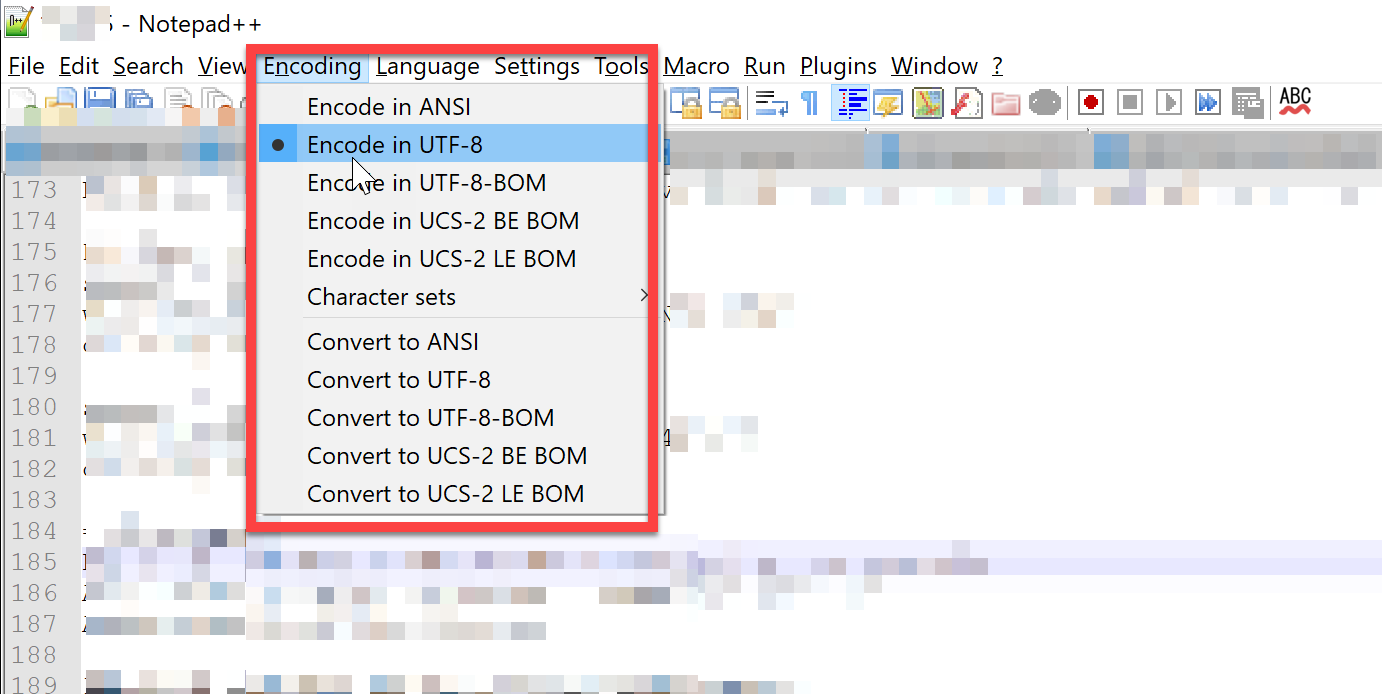Click line number 183 in the margin
1382x694 pixels.
point(35,500)
